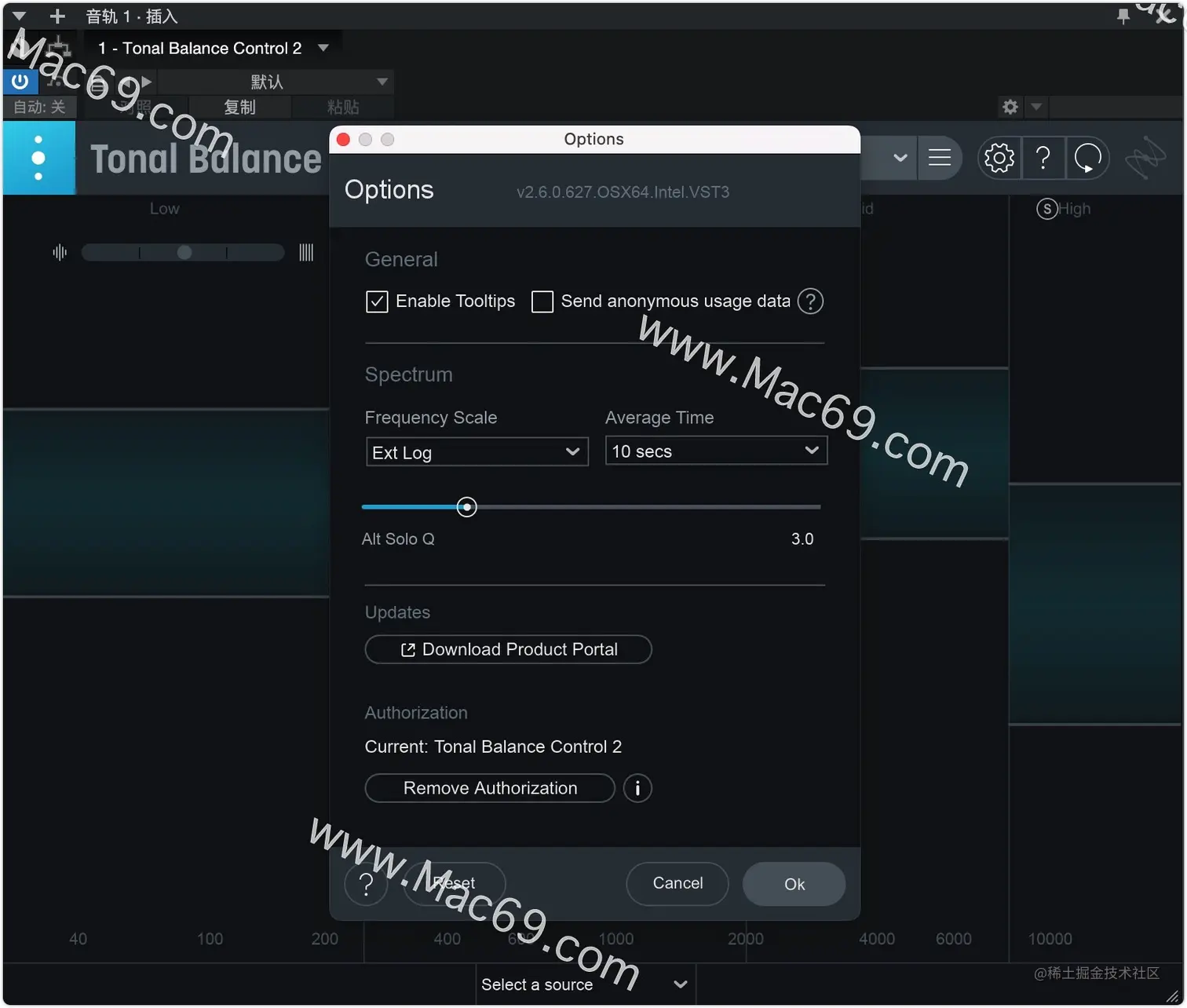Image resolution: width=1187 pixels, height=1008 pixels.
Task: Toggle the plugin power bypass button
Action: click(x=20, y=81)
